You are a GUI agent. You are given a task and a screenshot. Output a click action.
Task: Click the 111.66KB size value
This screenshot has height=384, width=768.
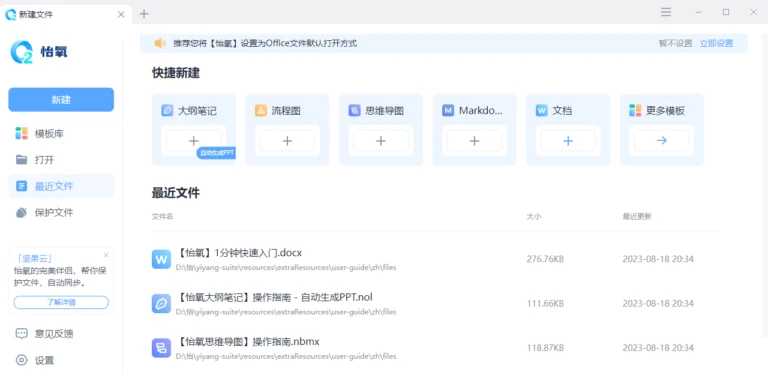545,304
